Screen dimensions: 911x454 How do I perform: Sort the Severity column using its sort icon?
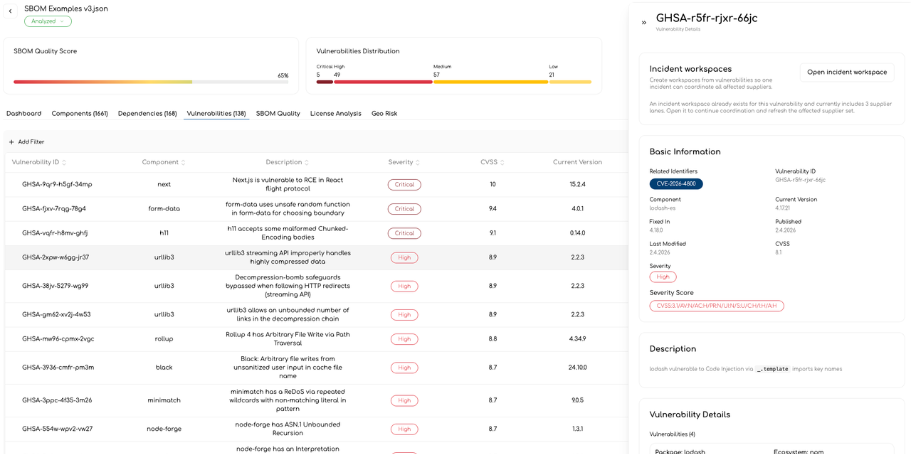coord(418,163)
